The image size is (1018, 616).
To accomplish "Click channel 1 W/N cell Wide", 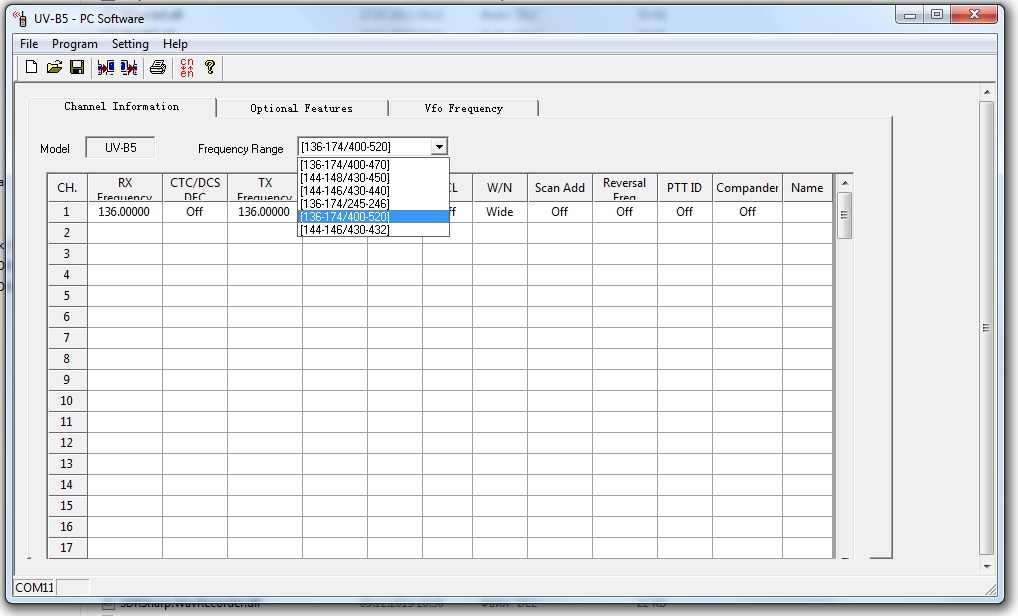I will tap(500, 212).
